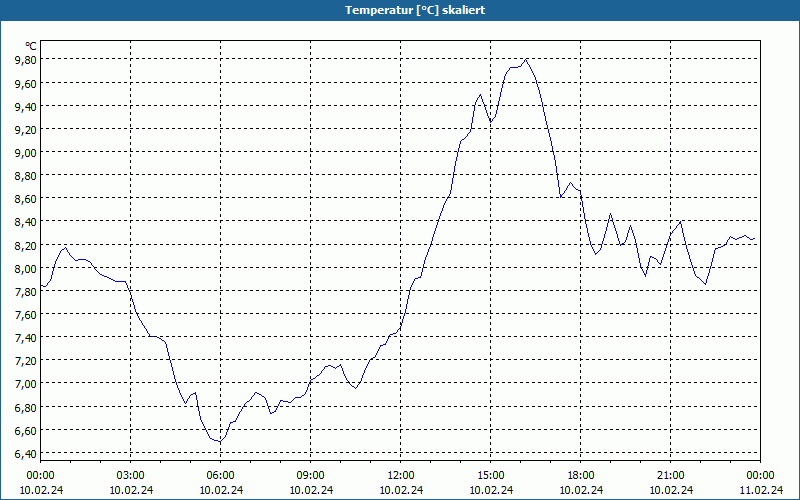Click the 8,40 y-axis value
The width and height of the screenshot is (800, 500).
click(26, 221)
